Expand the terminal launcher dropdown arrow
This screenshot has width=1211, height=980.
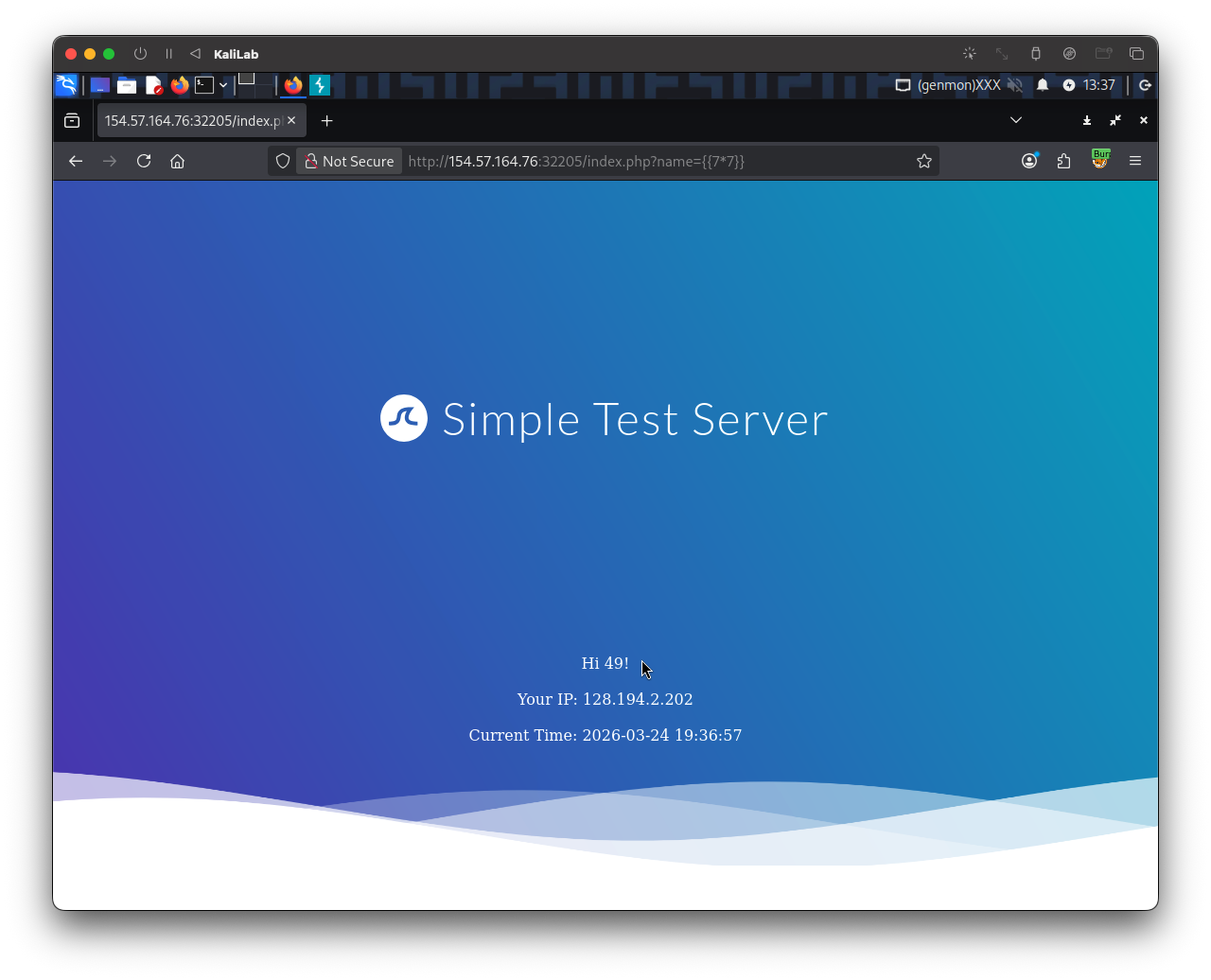(x=223, y=85)
